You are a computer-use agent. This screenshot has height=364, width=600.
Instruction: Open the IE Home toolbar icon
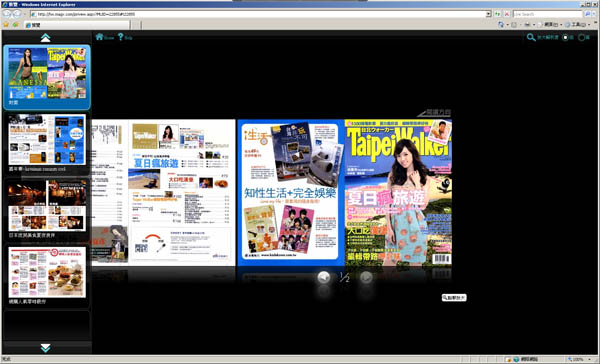coord(501,24)
